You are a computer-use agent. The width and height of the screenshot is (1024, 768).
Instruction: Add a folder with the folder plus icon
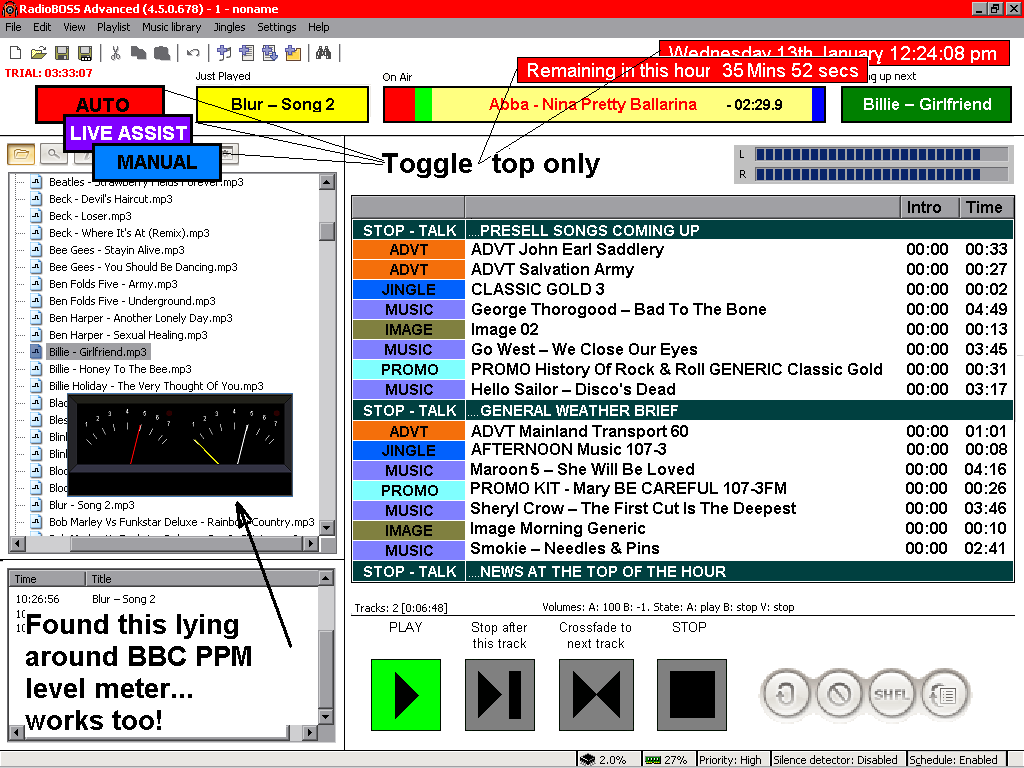293,53
